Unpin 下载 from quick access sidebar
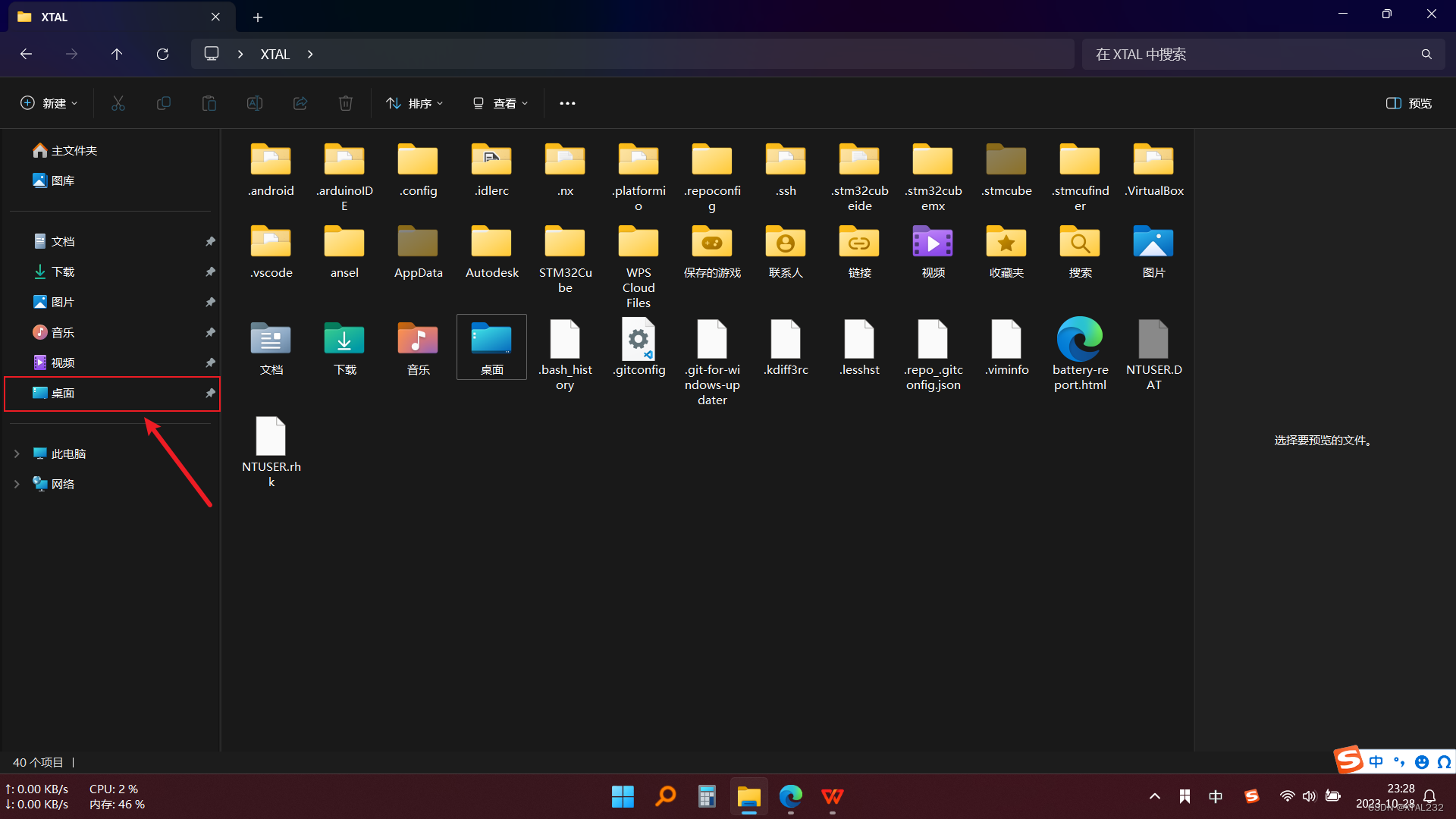The image size is (1456, 819). [x=210, y=271]
